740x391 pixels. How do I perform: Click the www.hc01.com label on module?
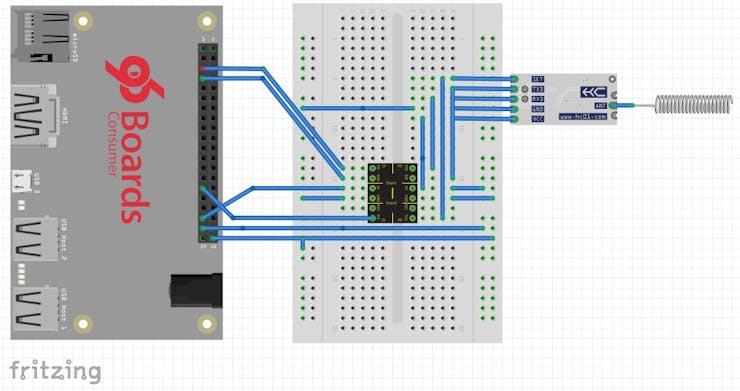pos(583,116)
